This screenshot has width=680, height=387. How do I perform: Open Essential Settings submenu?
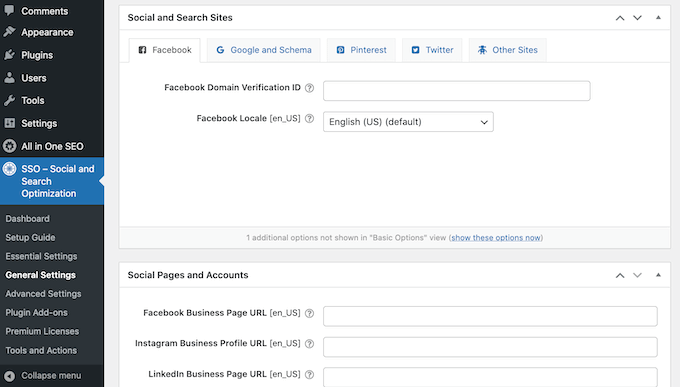point(41,256)
